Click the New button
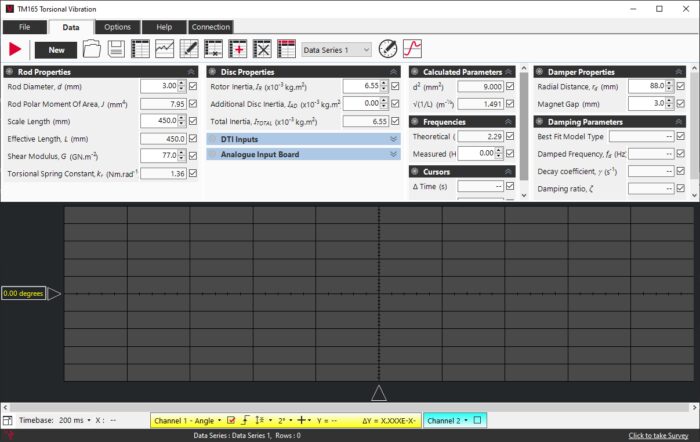 point(56,50)
